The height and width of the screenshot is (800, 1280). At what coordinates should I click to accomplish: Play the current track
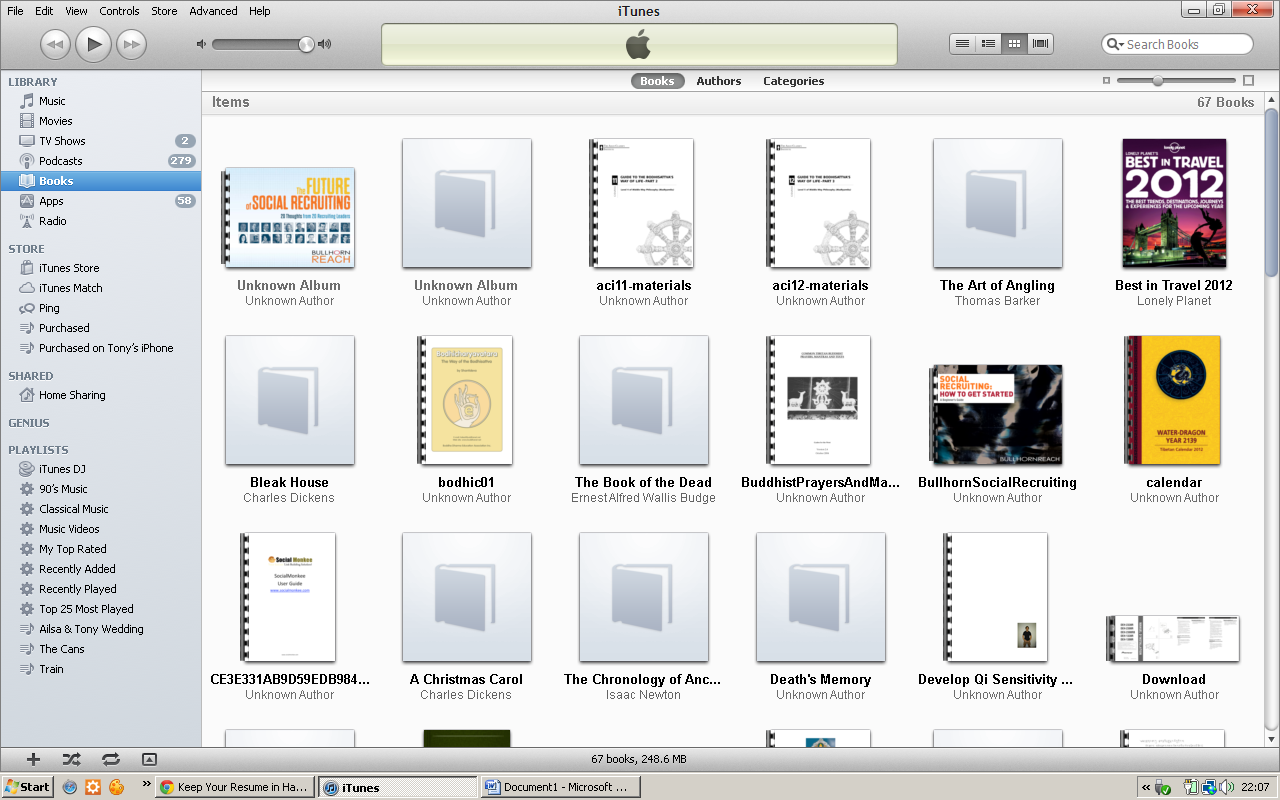(x=93, y=44)
